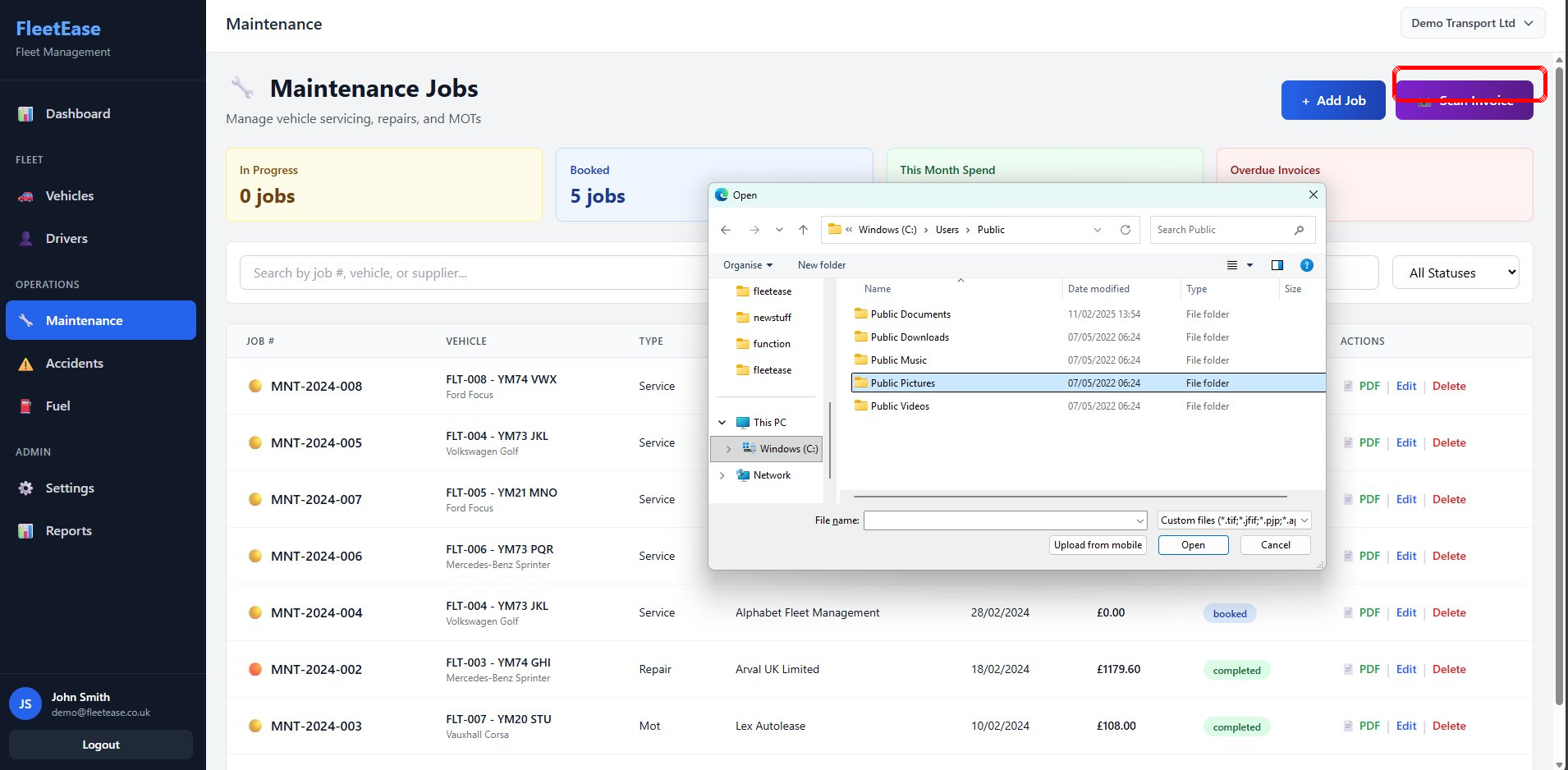Click the Upload from mobile button
Screen dimensions: 1568x770
(x=1098, y=545)
